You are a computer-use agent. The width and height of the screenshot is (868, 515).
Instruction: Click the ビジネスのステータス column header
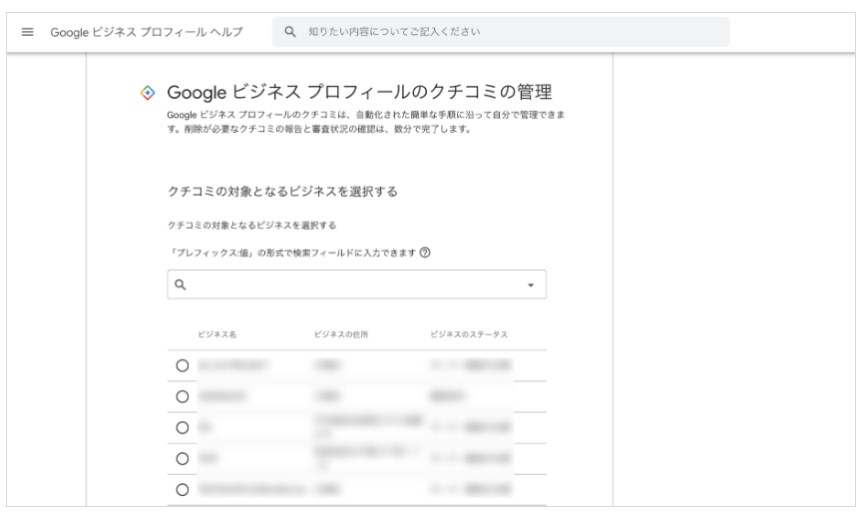tap(469, 334)
